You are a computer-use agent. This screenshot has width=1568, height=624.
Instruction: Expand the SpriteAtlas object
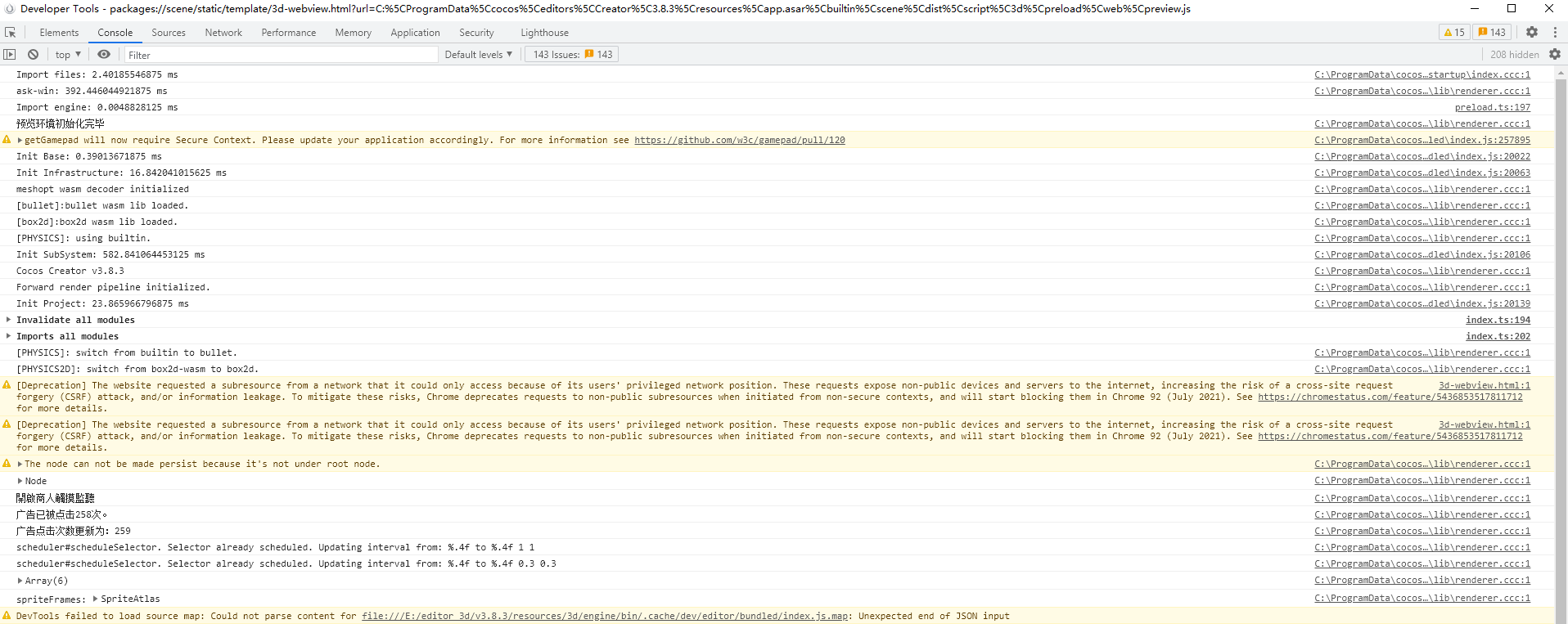[96, 599]
